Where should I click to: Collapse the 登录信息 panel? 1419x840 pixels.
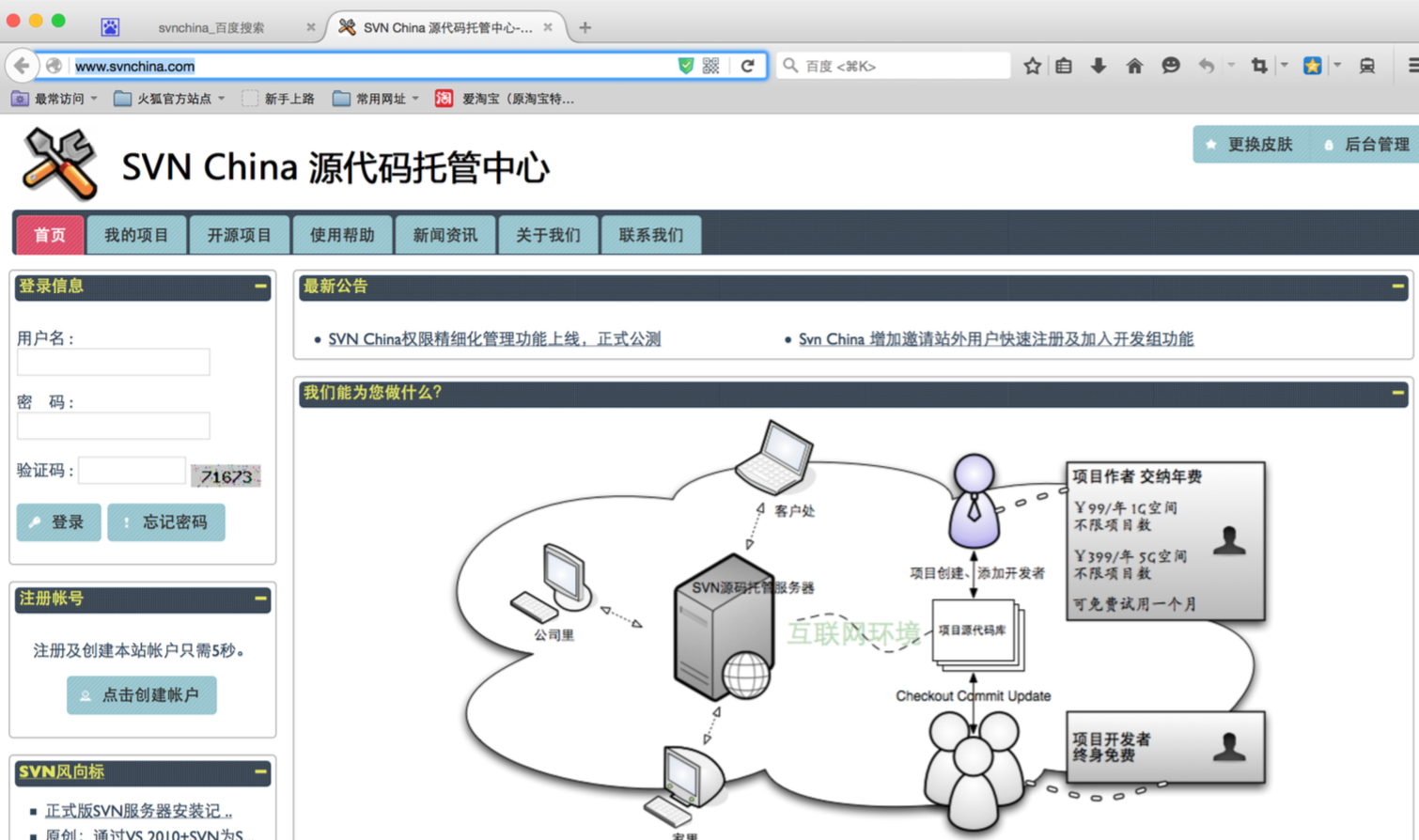[260, 286]
